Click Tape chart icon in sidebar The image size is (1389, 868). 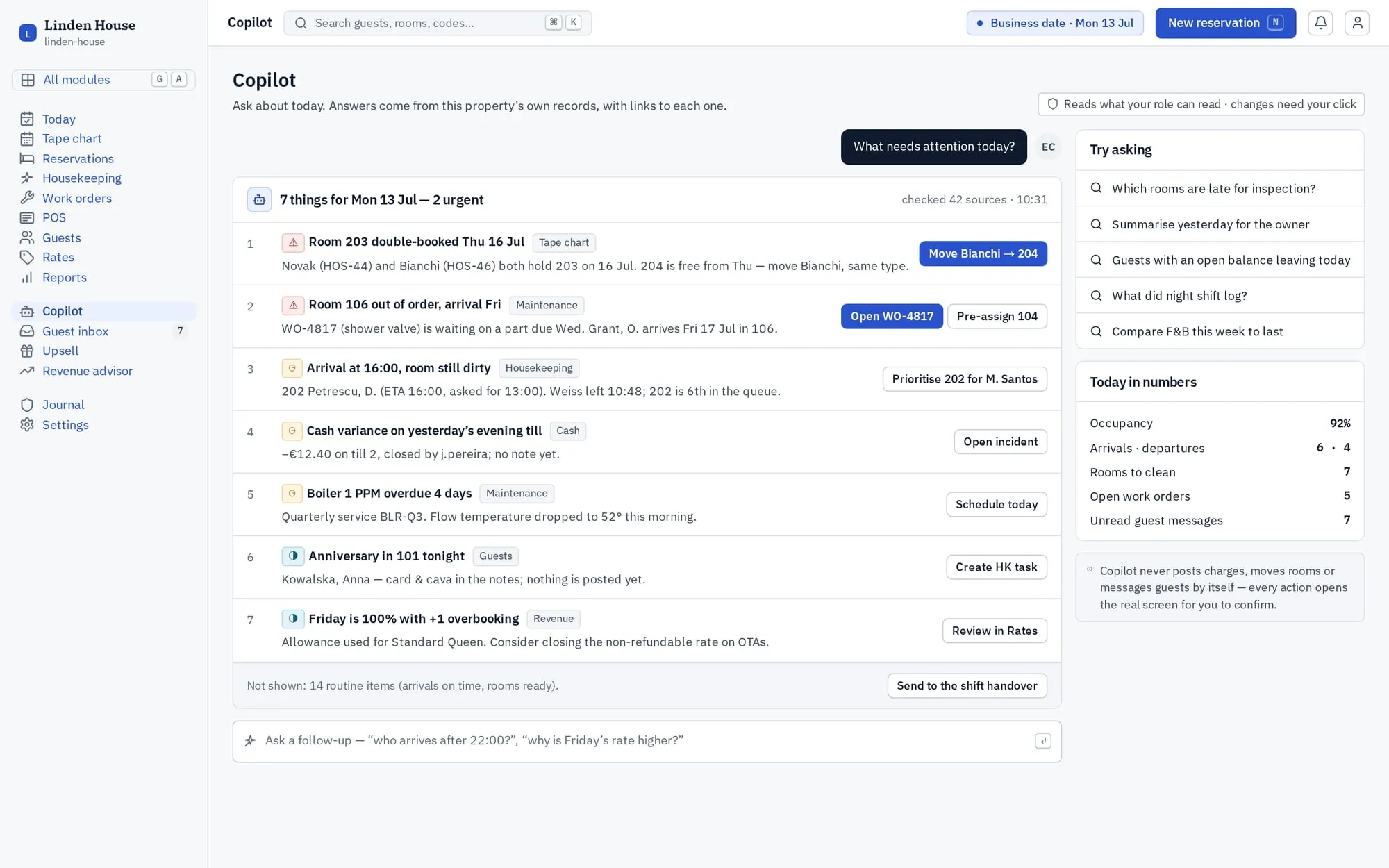(27, 139)
